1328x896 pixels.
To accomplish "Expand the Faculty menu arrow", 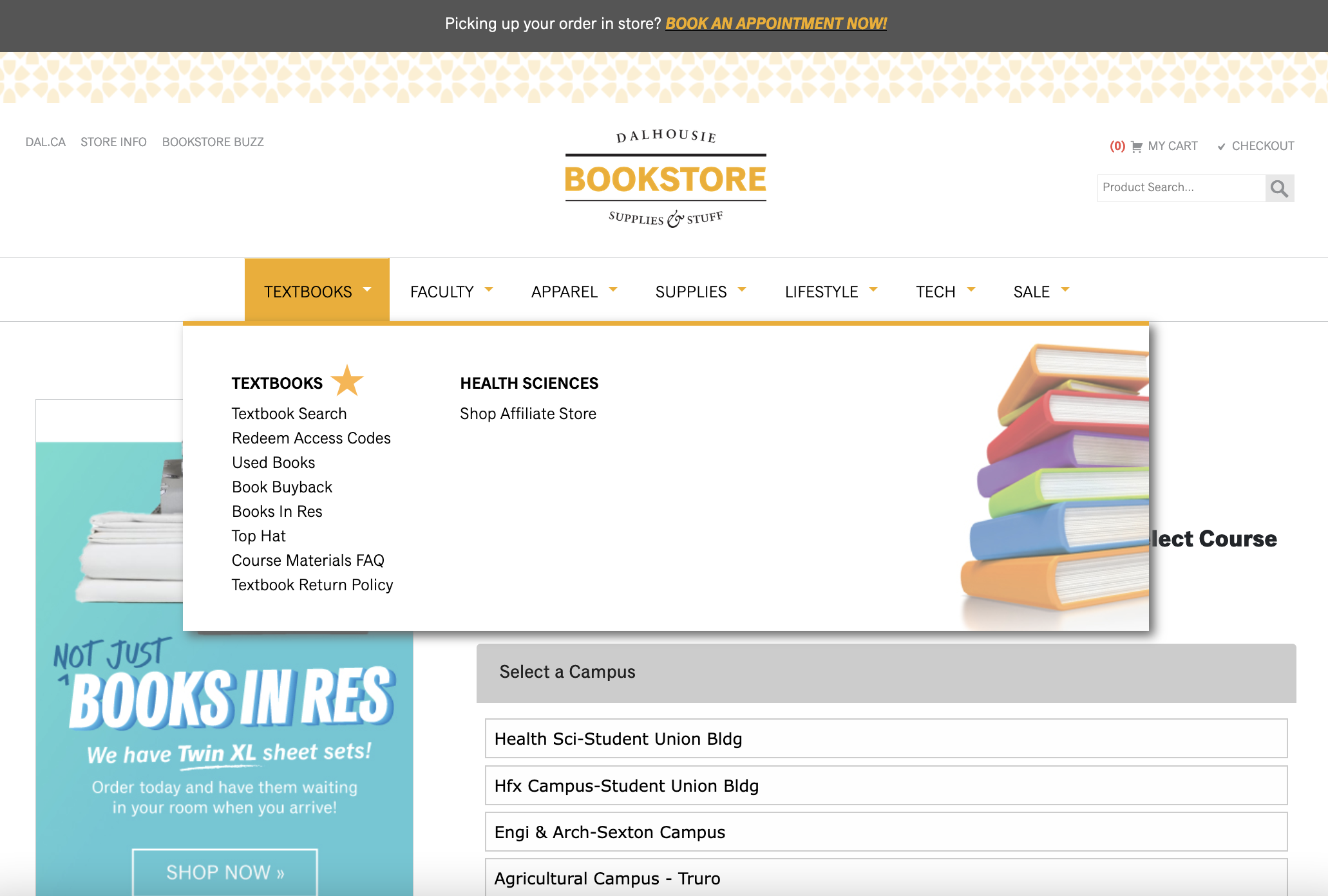I will 489,290.
